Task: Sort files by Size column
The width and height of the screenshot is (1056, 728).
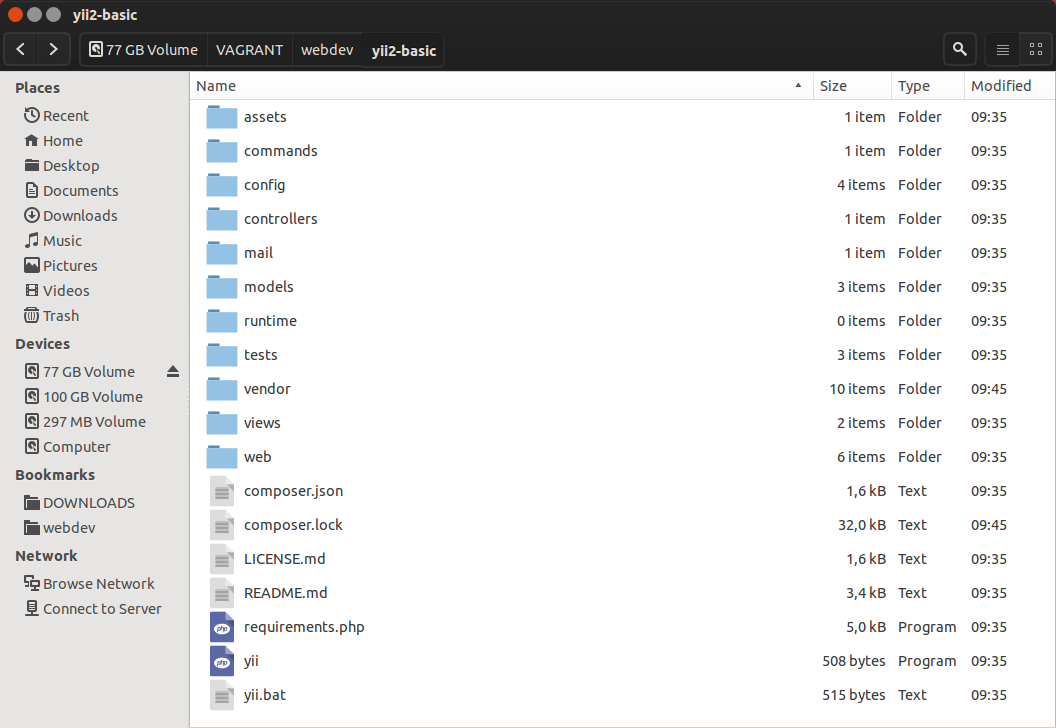Action: 850,86
